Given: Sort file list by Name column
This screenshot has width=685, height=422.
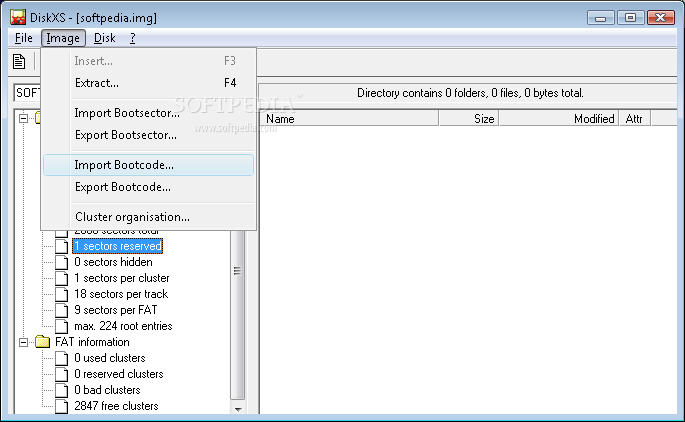Looking at the screenshot, I should (x=349, y=118).
